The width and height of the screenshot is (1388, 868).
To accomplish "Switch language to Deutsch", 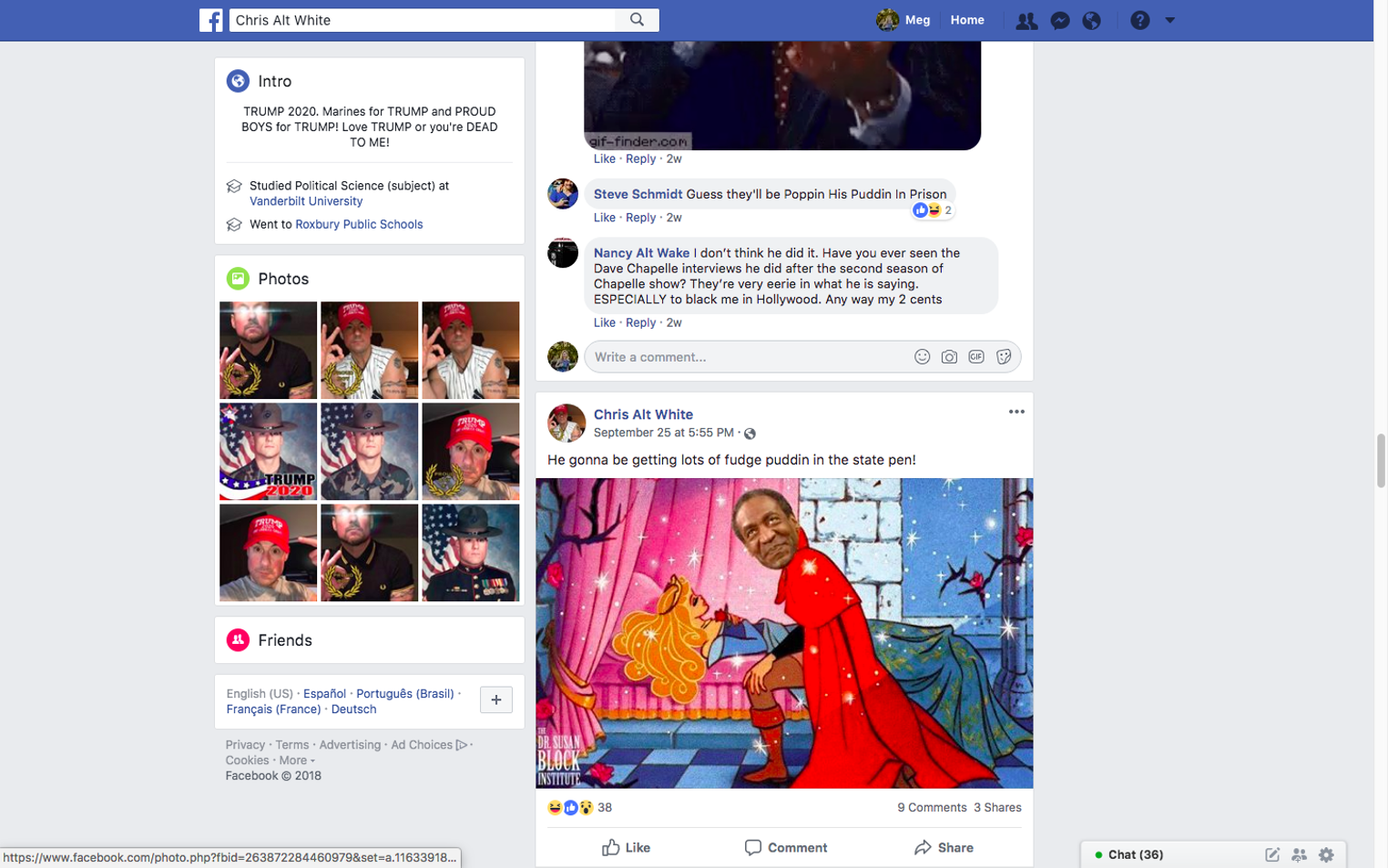I will (353, 709).
